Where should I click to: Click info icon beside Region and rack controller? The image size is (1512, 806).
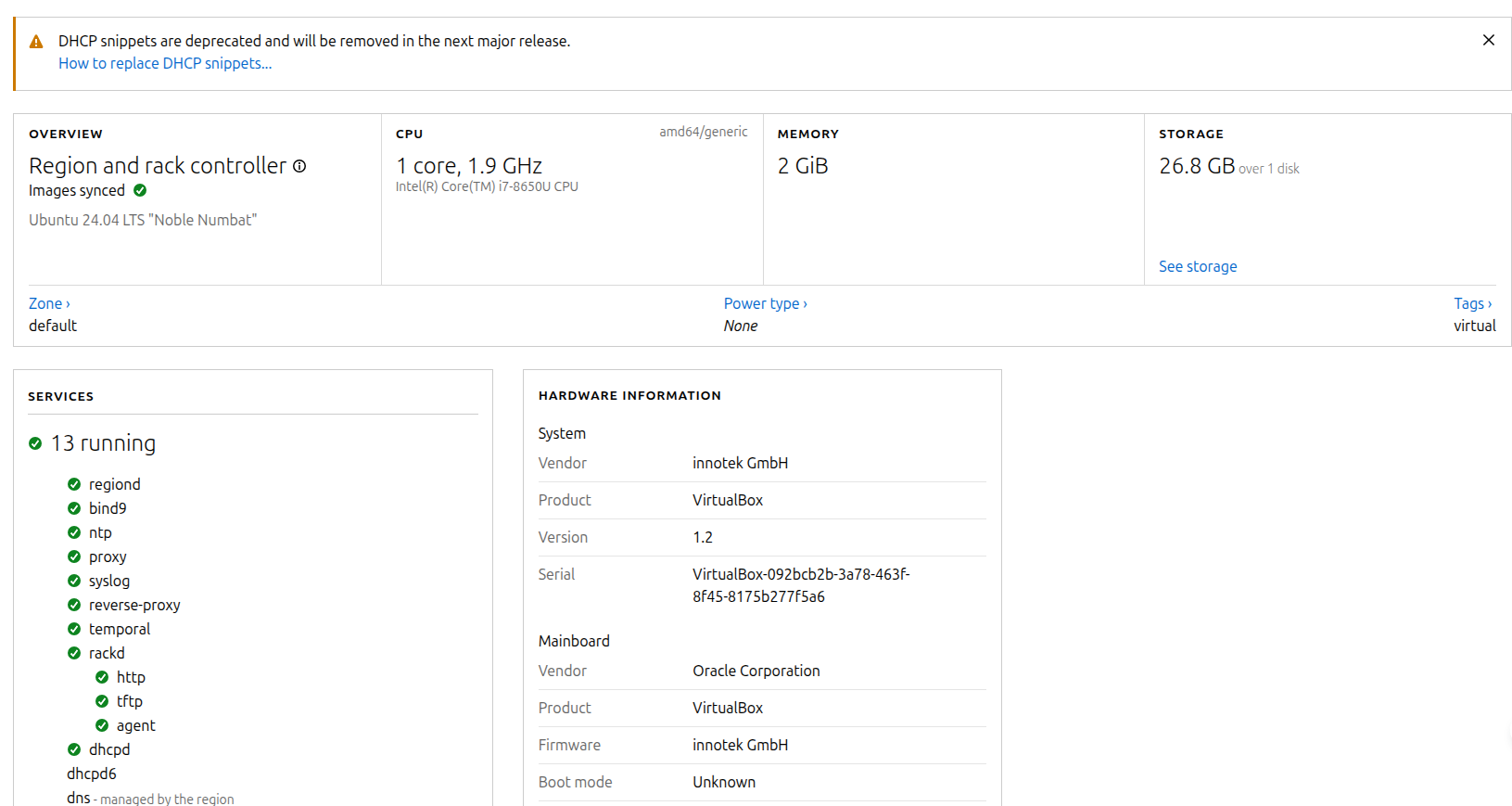click(299, 166)
